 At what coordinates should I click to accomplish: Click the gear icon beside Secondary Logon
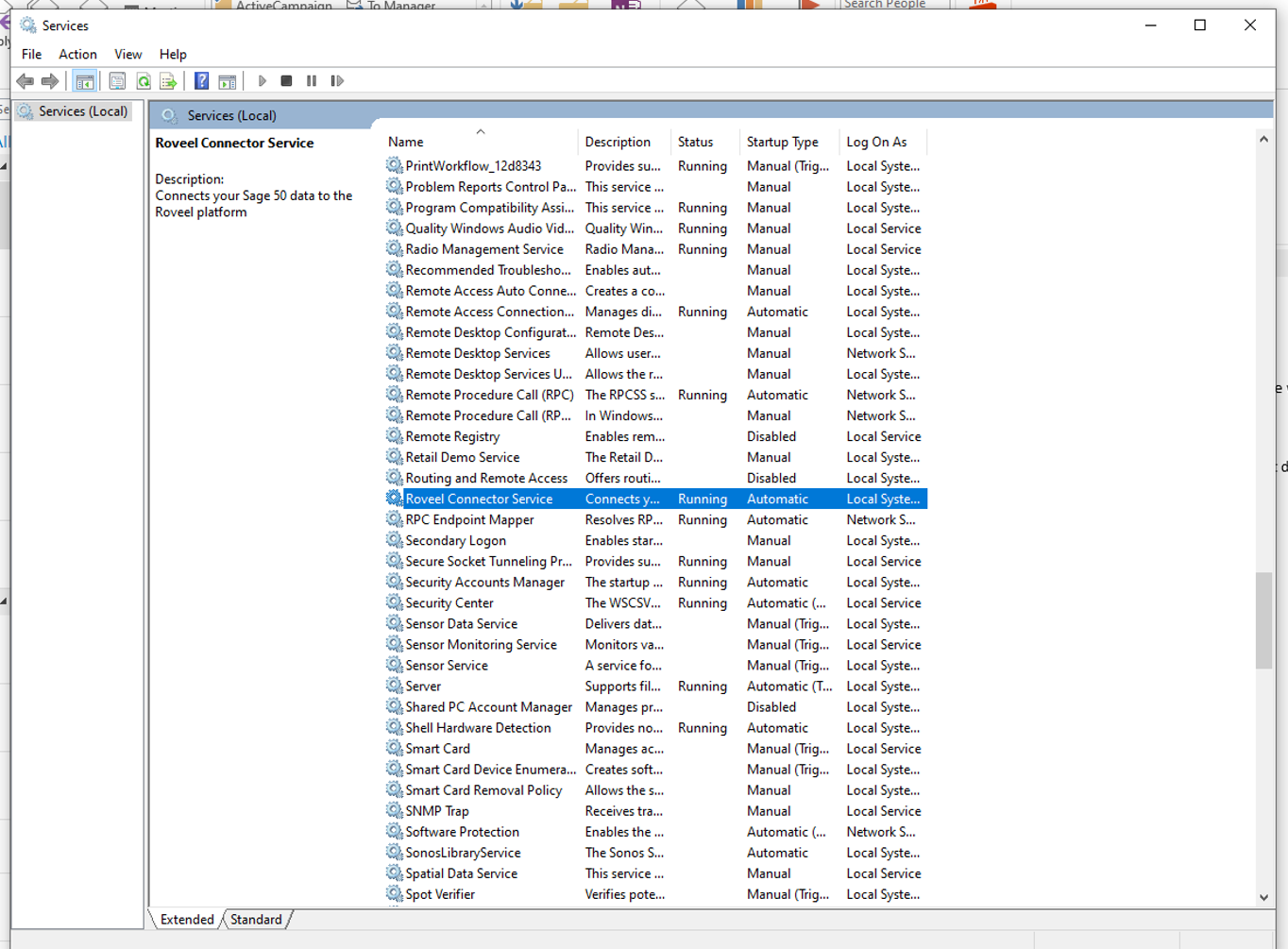pyautogui.click(x=394, y=540)
